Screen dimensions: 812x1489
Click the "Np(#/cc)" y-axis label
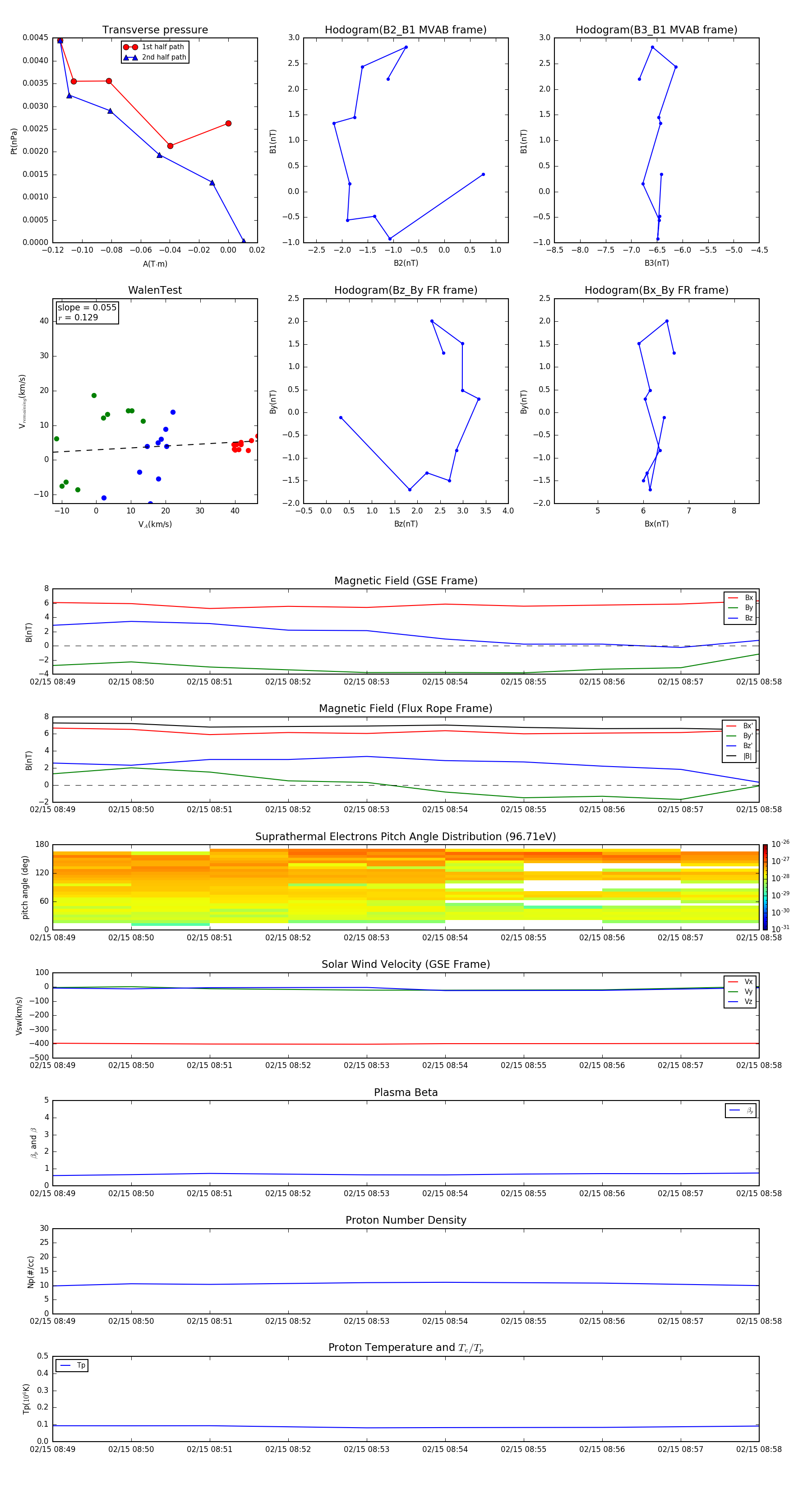(31, 1272)
